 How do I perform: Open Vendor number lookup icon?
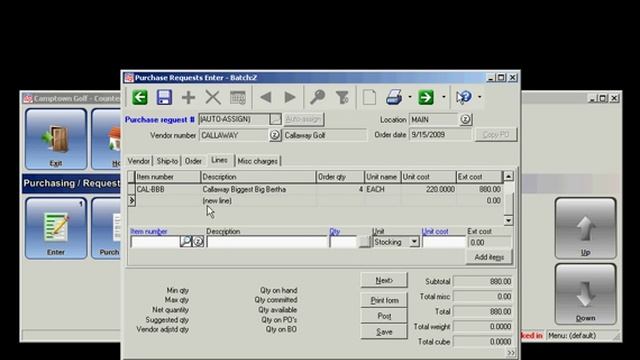(275, 135)
